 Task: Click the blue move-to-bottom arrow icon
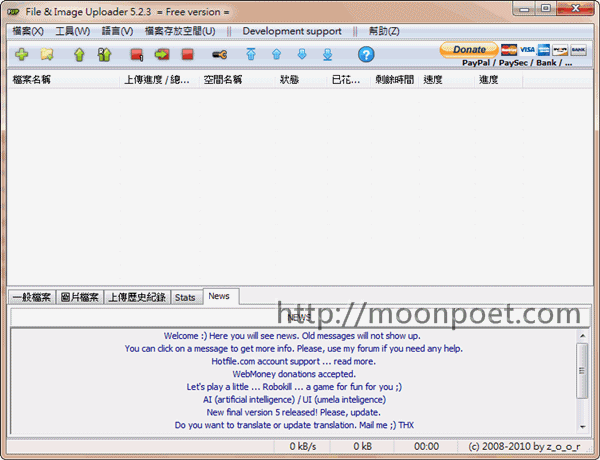328,54
